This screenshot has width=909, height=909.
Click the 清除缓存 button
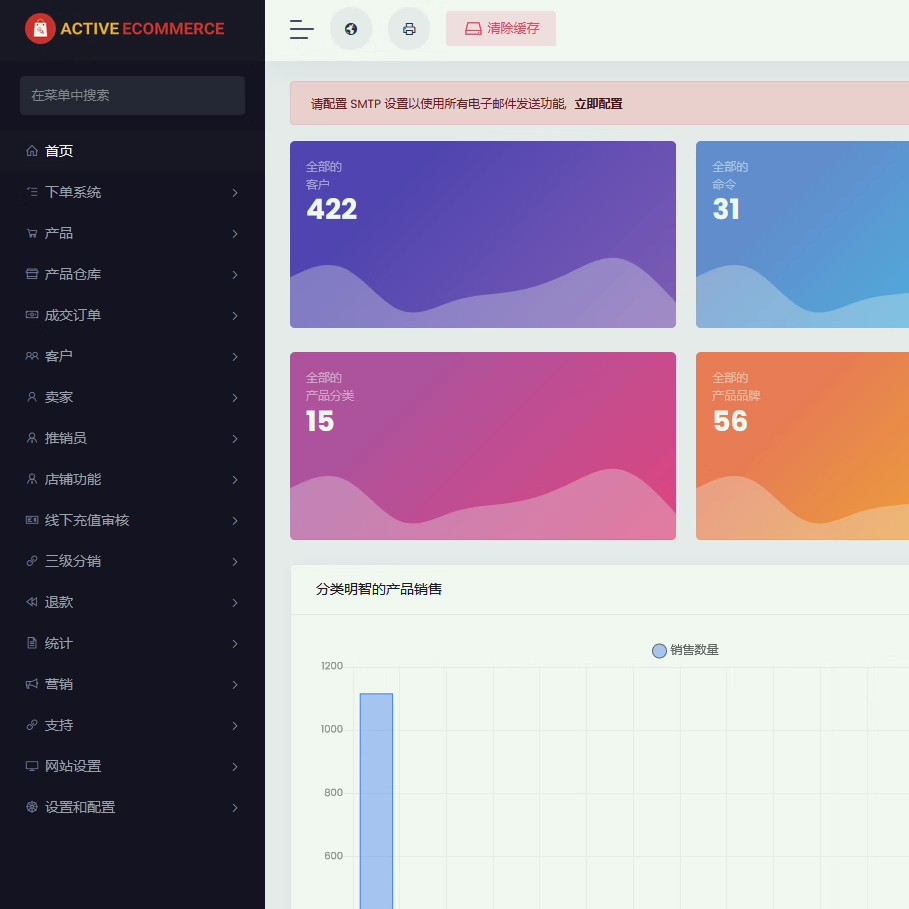[501, 29]
